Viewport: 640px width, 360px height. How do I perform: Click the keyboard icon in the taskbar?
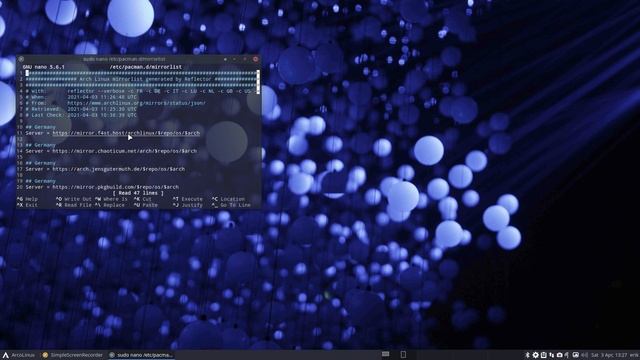[x=385, y=354]
